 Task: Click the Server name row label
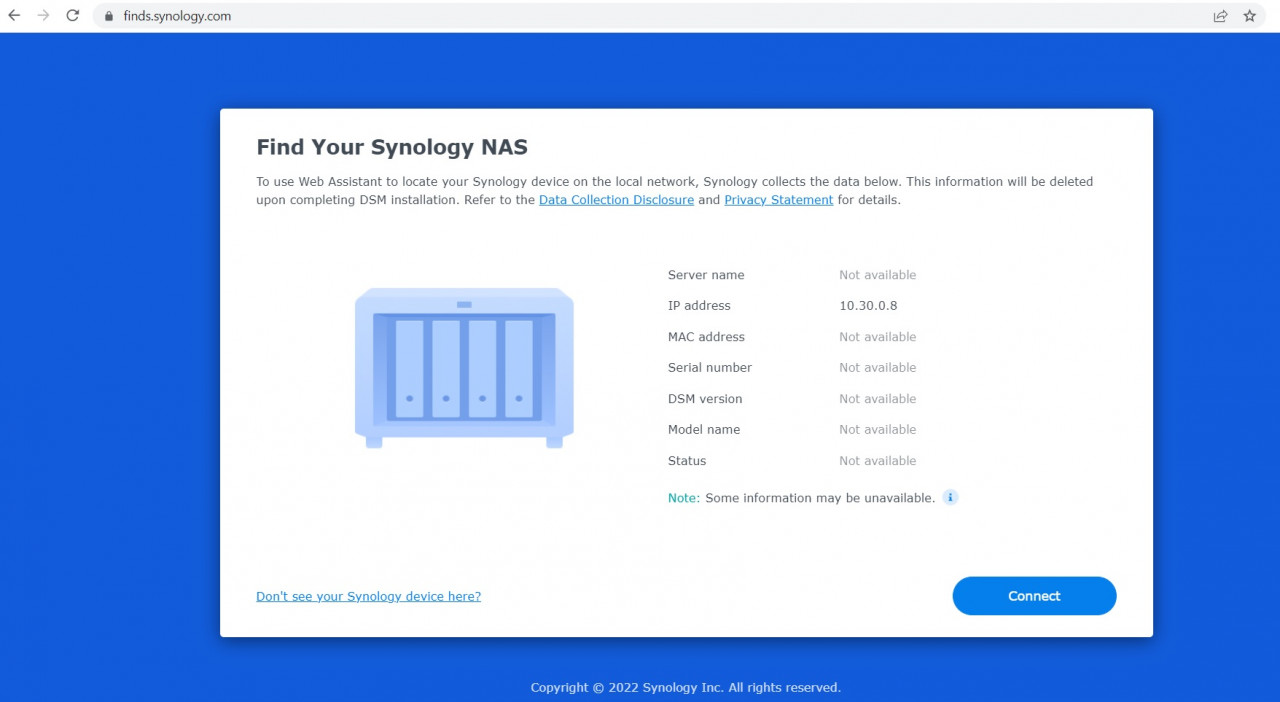(x=706, y=274)
